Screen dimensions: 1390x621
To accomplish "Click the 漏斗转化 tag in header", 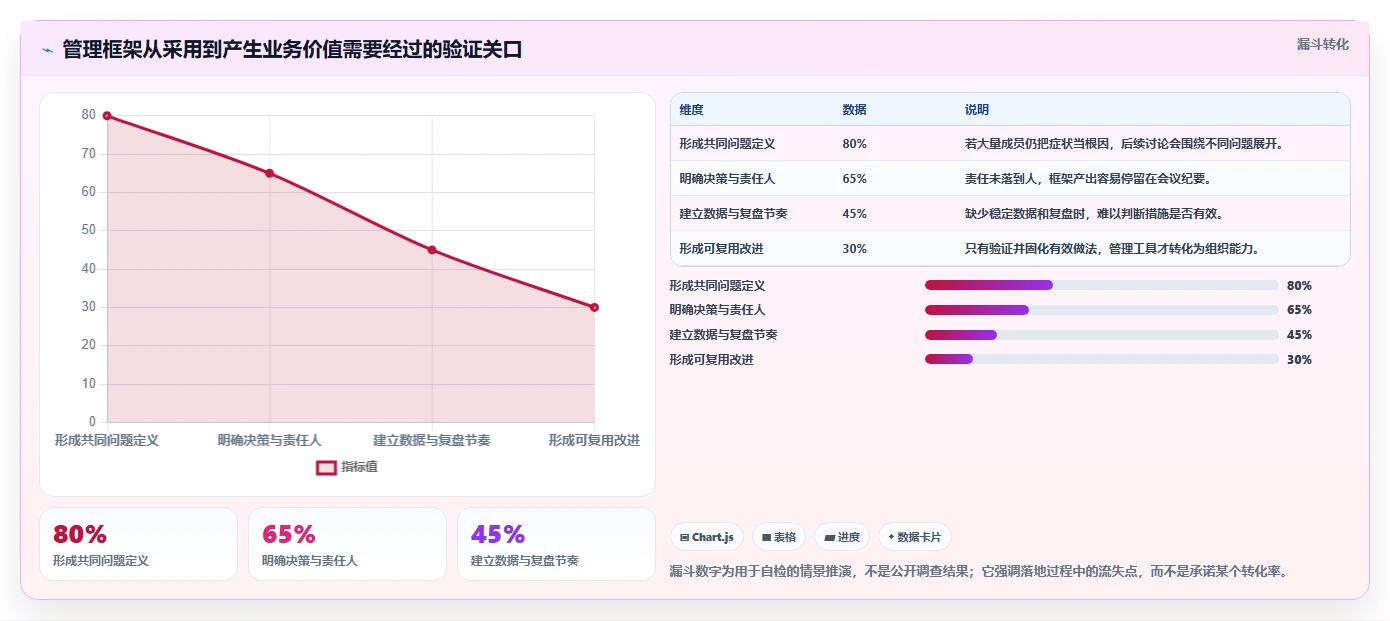I will 1323,44.
